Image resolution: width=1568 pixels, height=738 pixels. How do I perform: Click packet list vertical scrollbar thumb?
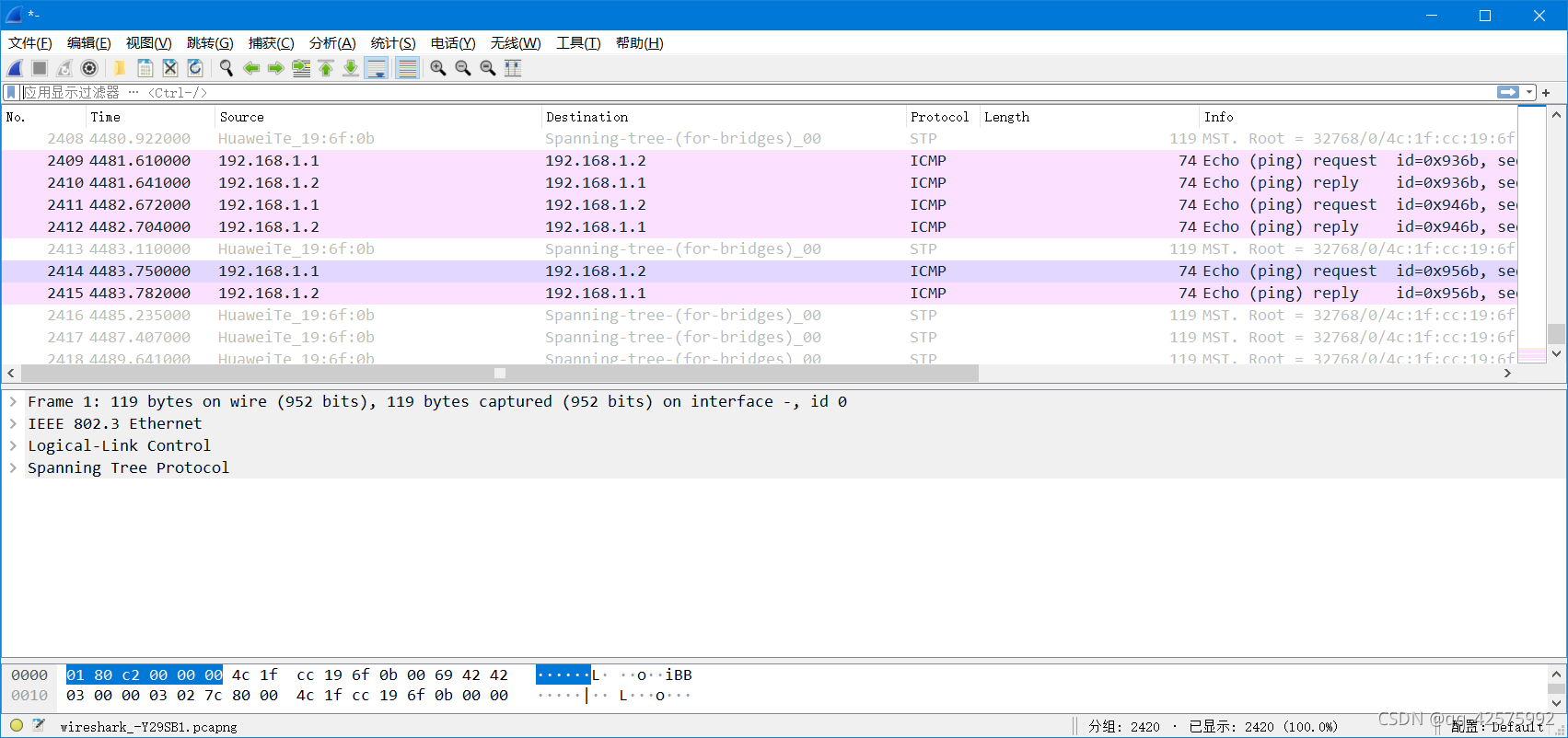[1556, 333]
